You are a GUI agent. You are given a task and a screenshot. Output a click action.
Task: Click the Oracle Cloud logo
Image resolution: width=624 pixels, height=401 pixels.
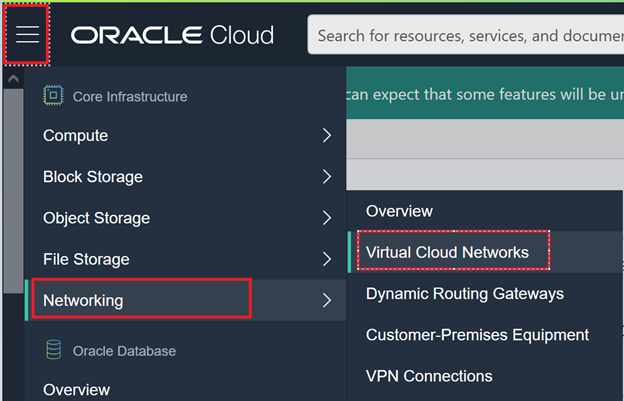(172, 36)
